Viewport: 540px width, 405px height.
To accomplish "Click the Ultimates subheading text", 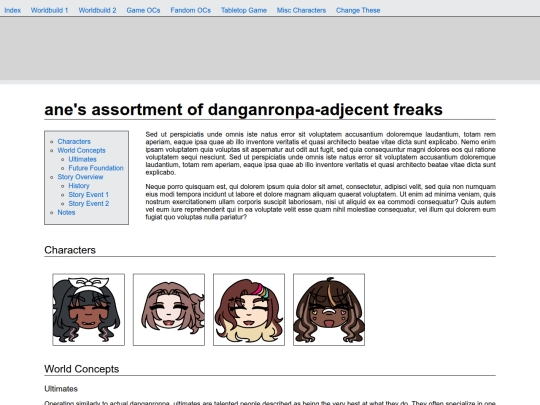I will click(61, 389).
